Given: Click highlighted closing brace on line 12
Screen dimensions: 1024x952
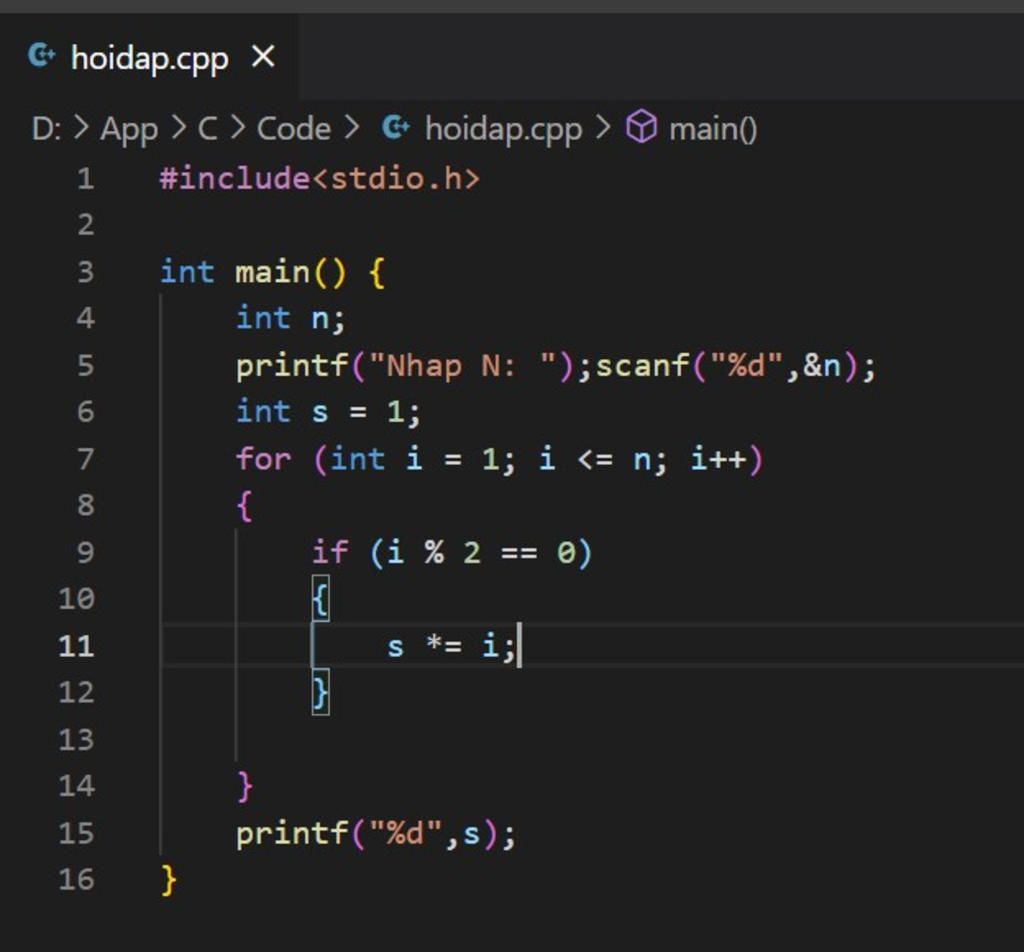Looking at the screenshot, I should click(321, 693).
